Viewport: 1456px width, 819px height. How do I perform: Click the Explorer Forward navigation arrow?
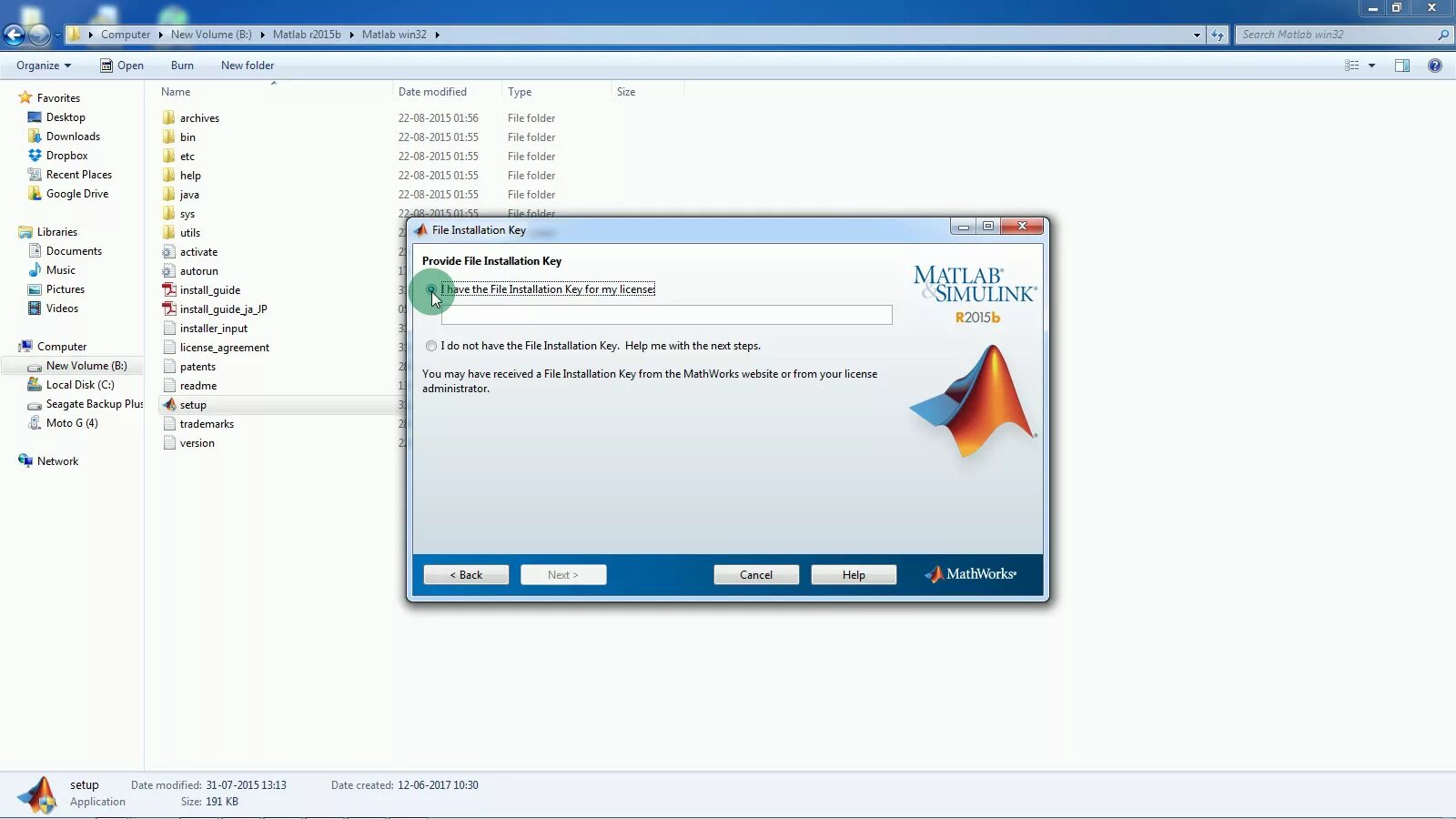(39, 35)
